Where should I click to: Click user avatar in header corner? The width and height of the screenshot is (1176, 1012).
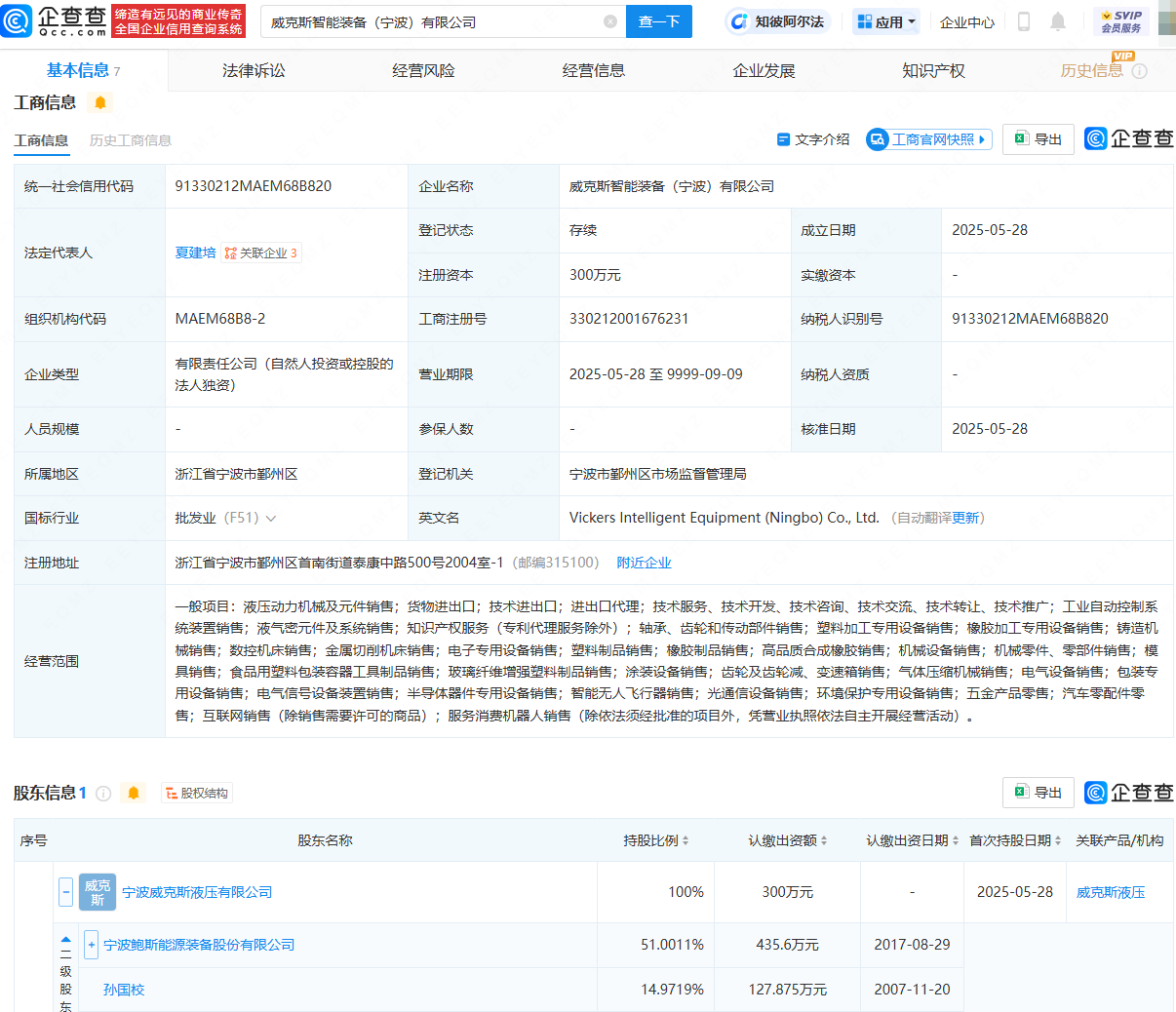click(1167, 21)
